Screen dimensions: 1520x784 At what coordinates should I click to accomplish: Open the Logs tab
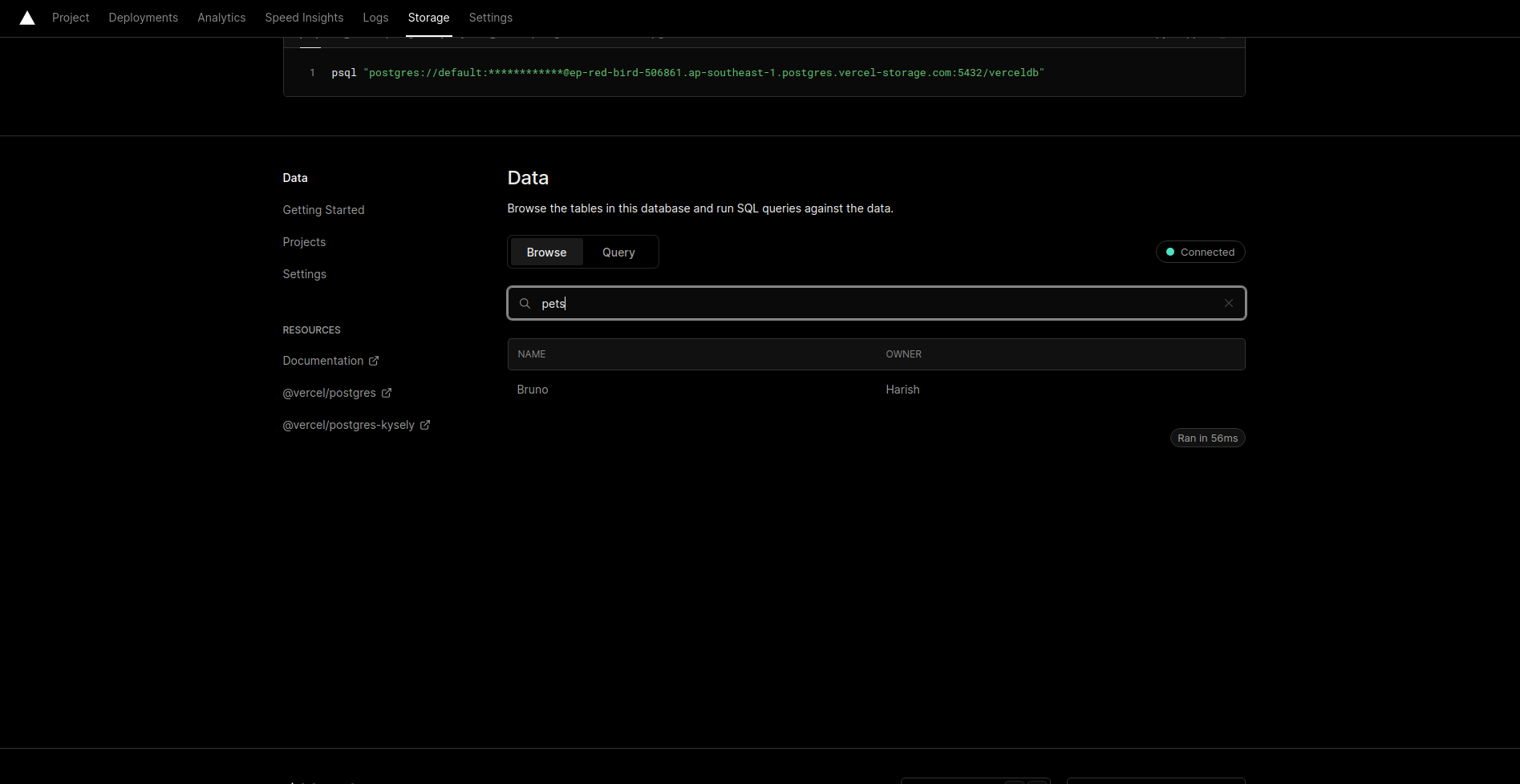tap(375, 18)
